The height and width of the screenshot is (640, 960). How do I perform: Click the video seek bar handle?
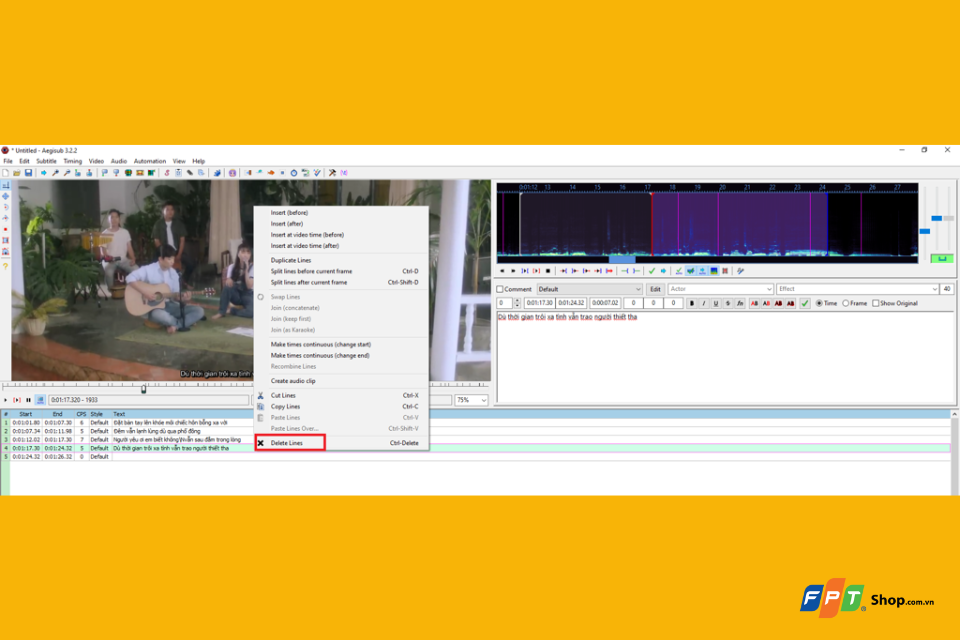pos(144,388)
